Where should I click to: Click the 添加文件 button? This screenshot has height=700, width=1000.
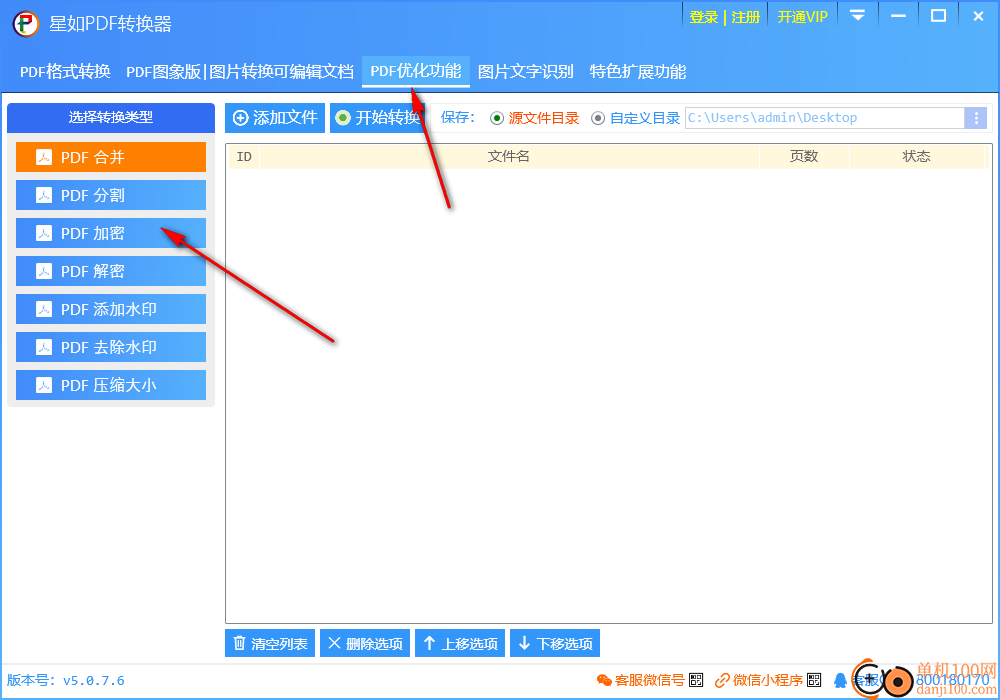275,118
